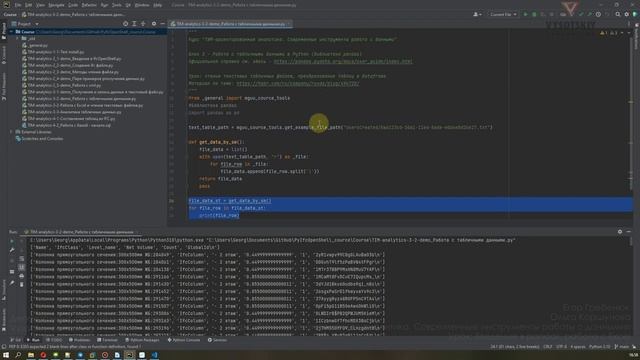Expand External Libraries node

click(11, 132)
